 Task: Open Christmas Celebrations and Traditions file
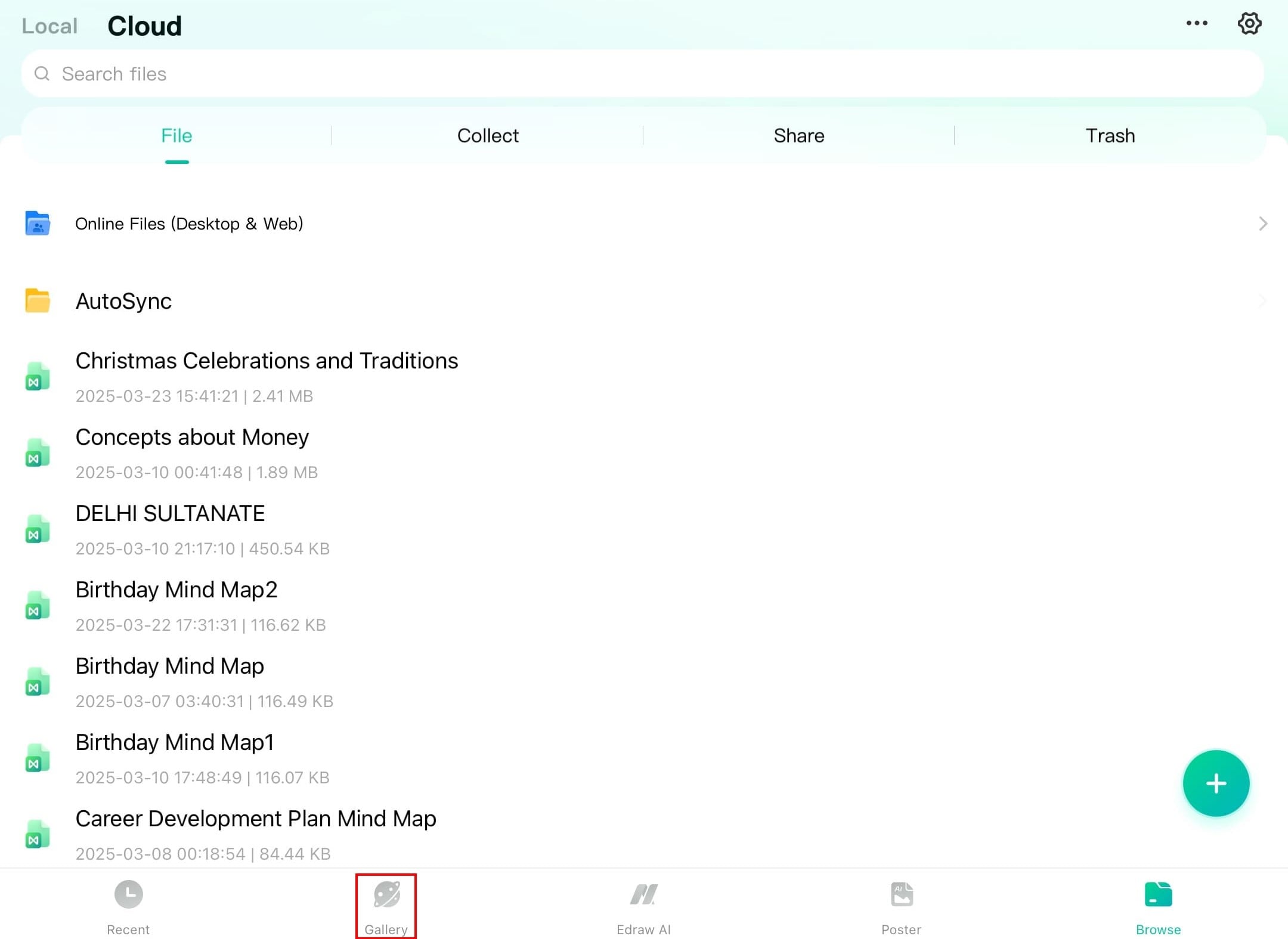point(267,361)
